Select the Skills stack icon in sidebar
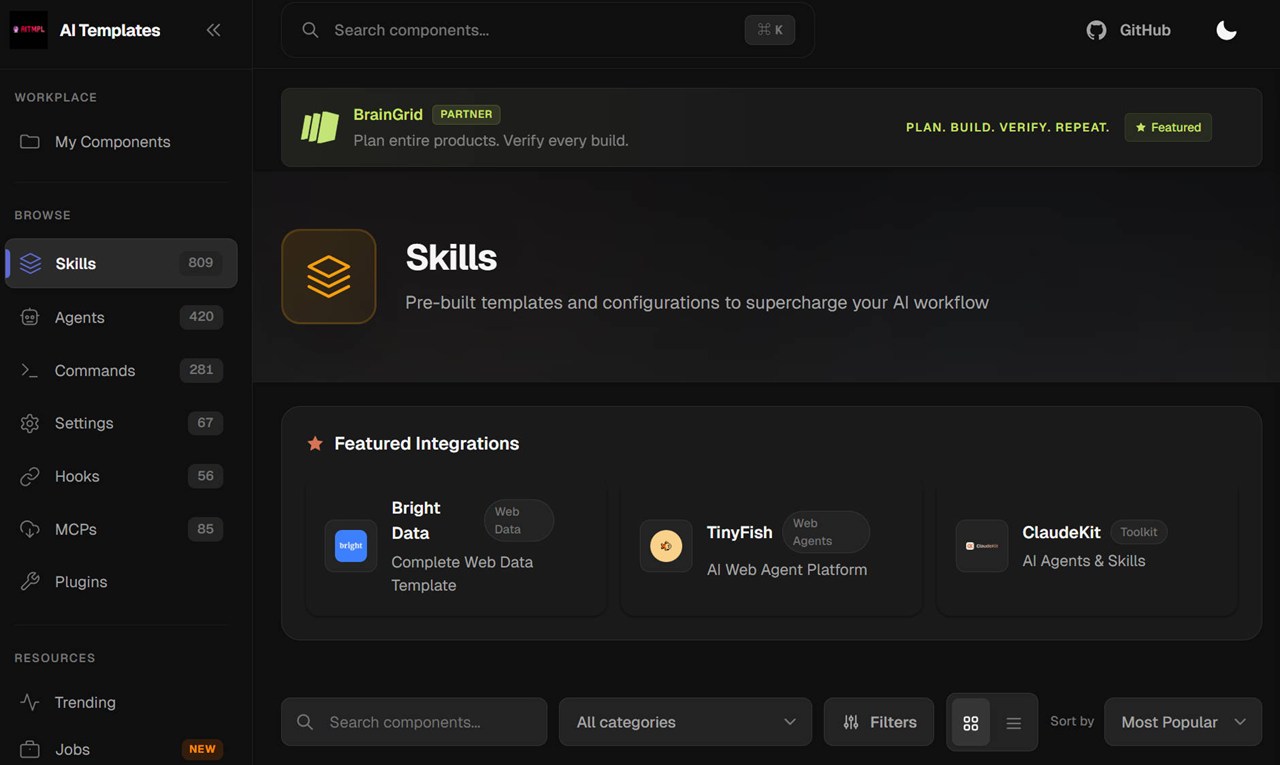 31,263
